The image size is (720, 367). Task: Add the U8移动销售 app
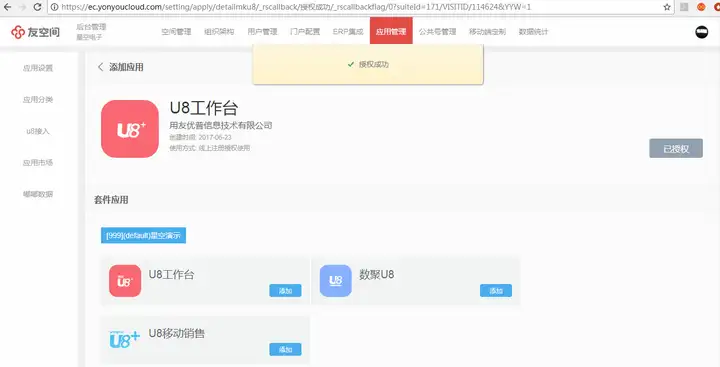click(x=285, y=350)
